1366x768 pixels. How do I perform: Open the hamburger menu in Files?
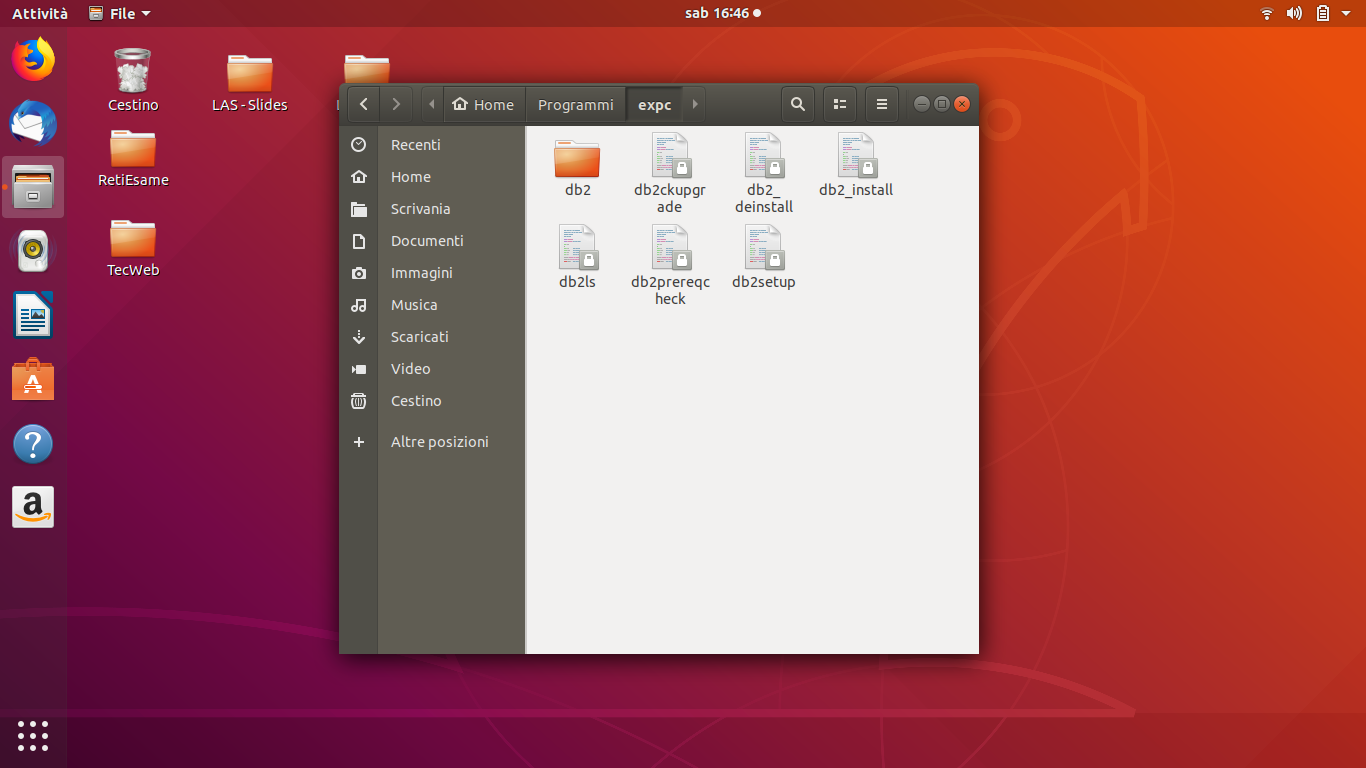[881, 104]
